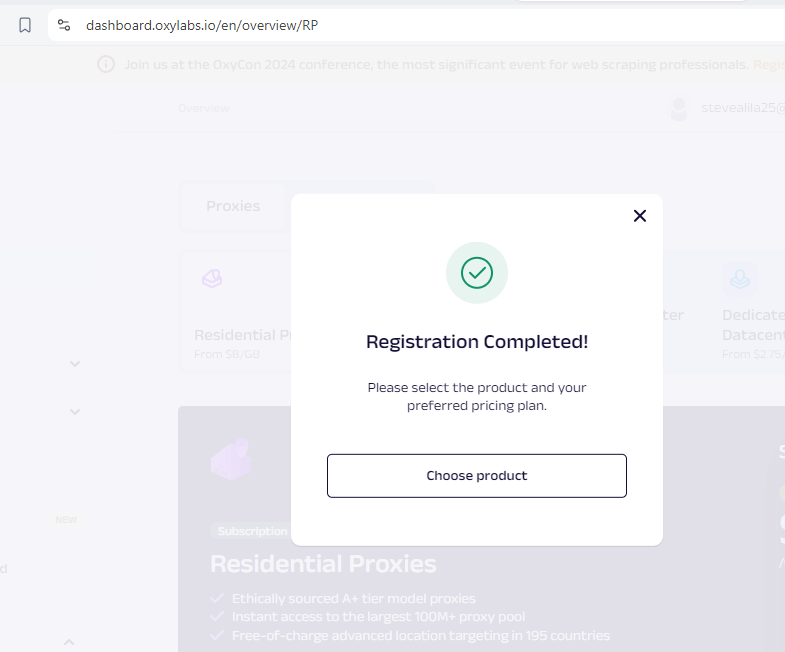
Task: Click the Dedicated Datacenter card icon
Action: (739, 278)
